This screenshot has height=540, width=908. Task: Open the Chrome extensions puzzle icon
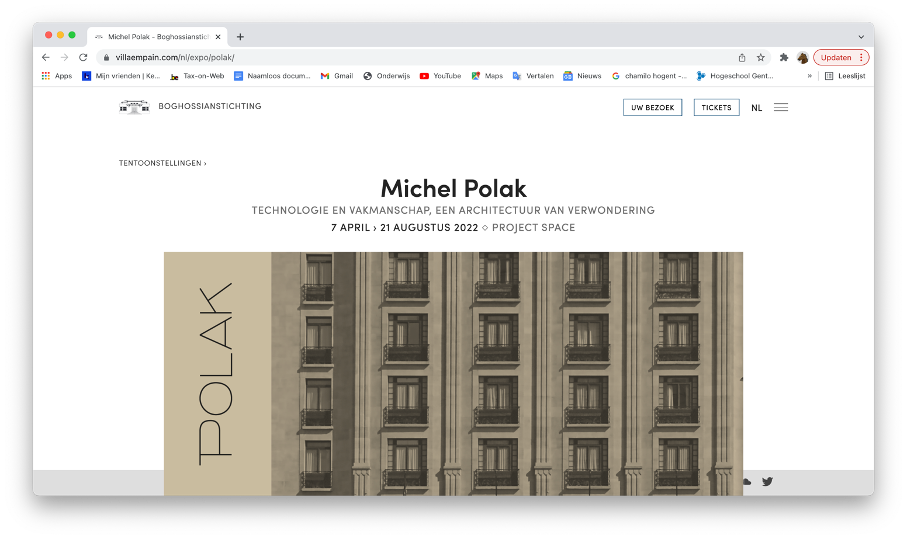point(784,58)
